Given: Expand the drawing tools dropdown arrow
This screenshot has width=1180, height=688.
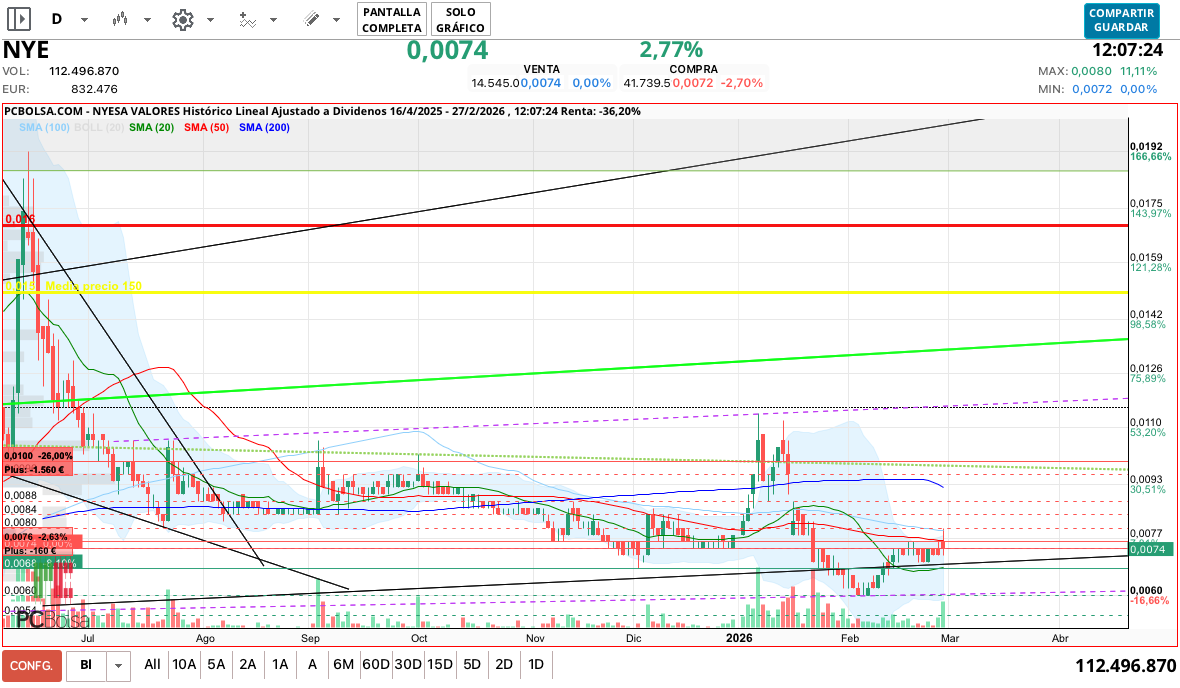Looking at the screenshot, I should pyautogui.click(x=336, y=20).
